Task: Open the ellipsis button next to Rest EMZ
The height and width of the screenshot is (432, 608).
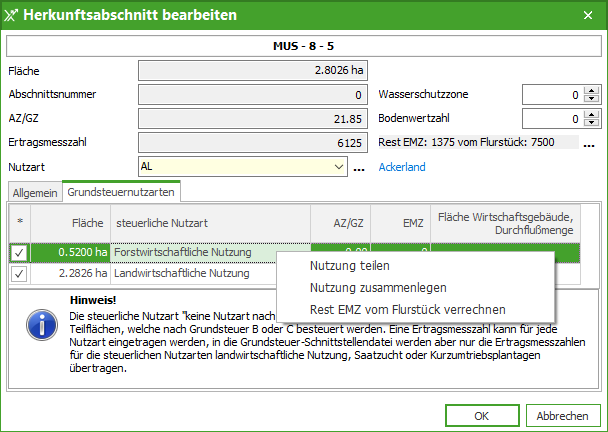Action: click(x=589, y=143)
